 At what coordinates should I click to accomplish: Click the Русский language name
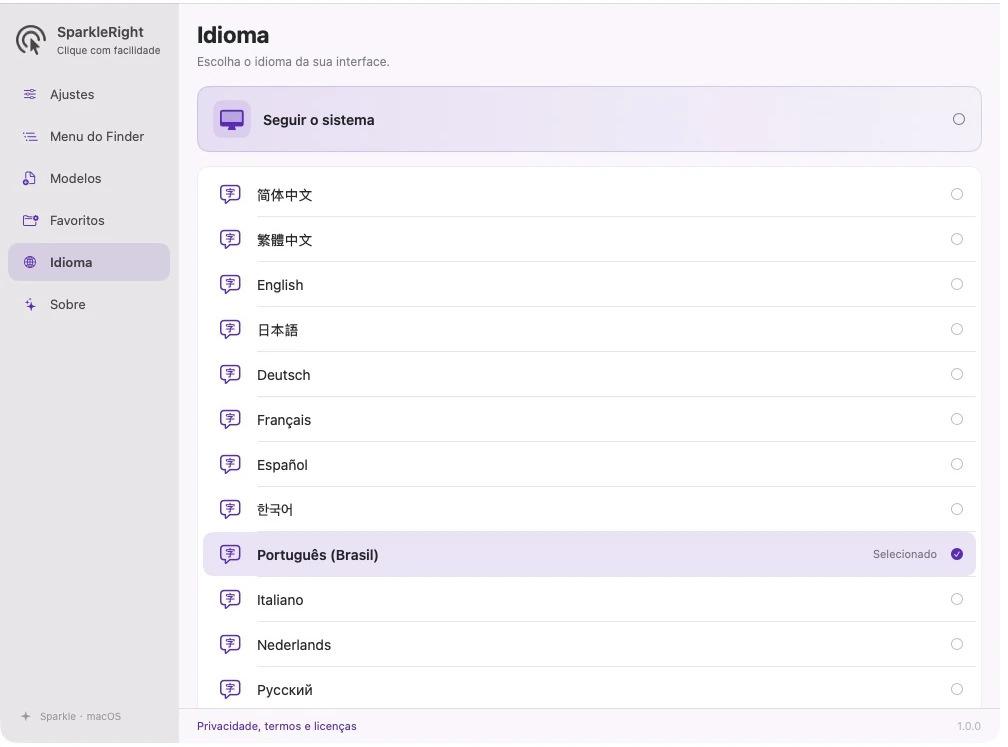pyautogui.click(x=284, y=690)
